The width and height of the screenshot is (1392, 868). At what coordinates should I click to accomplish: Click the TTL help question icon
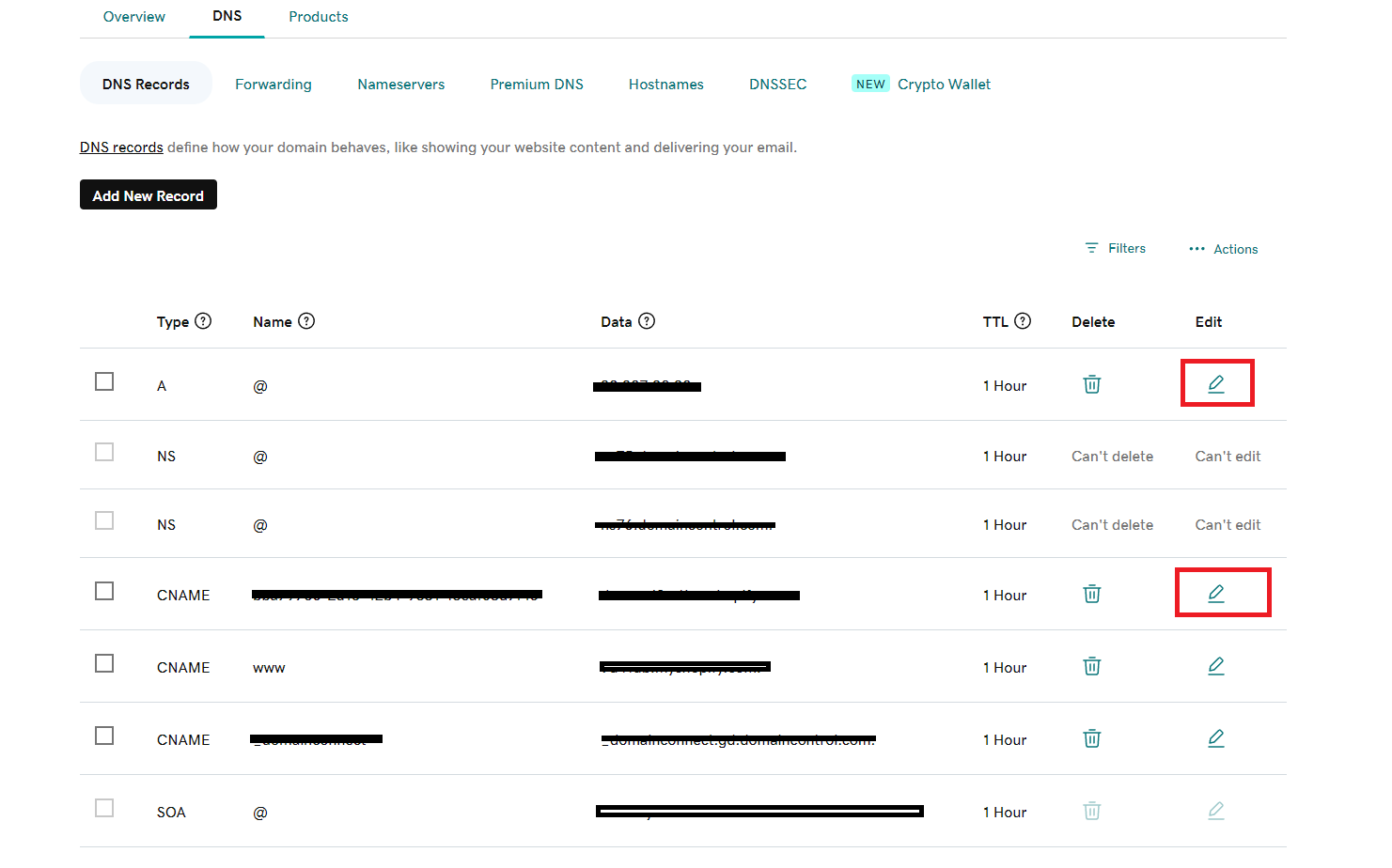pyautogui.click(x=1023, y=321)
